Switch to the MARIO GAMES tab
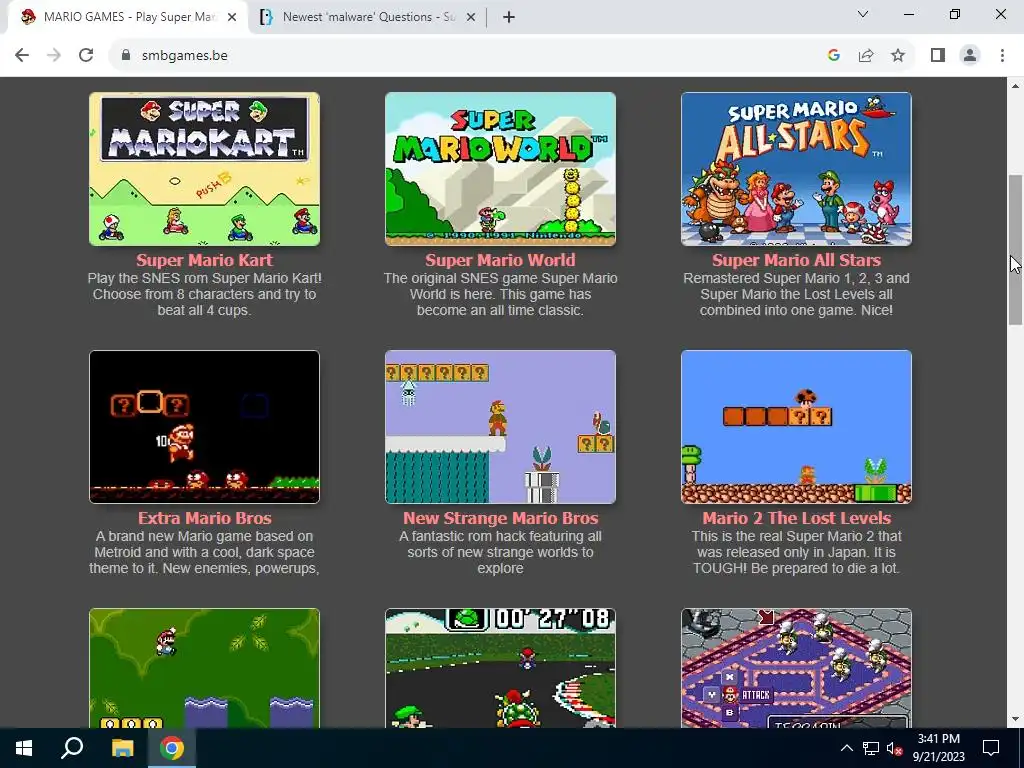This screenshot has height=768, width=1024. tap(129, 17)
